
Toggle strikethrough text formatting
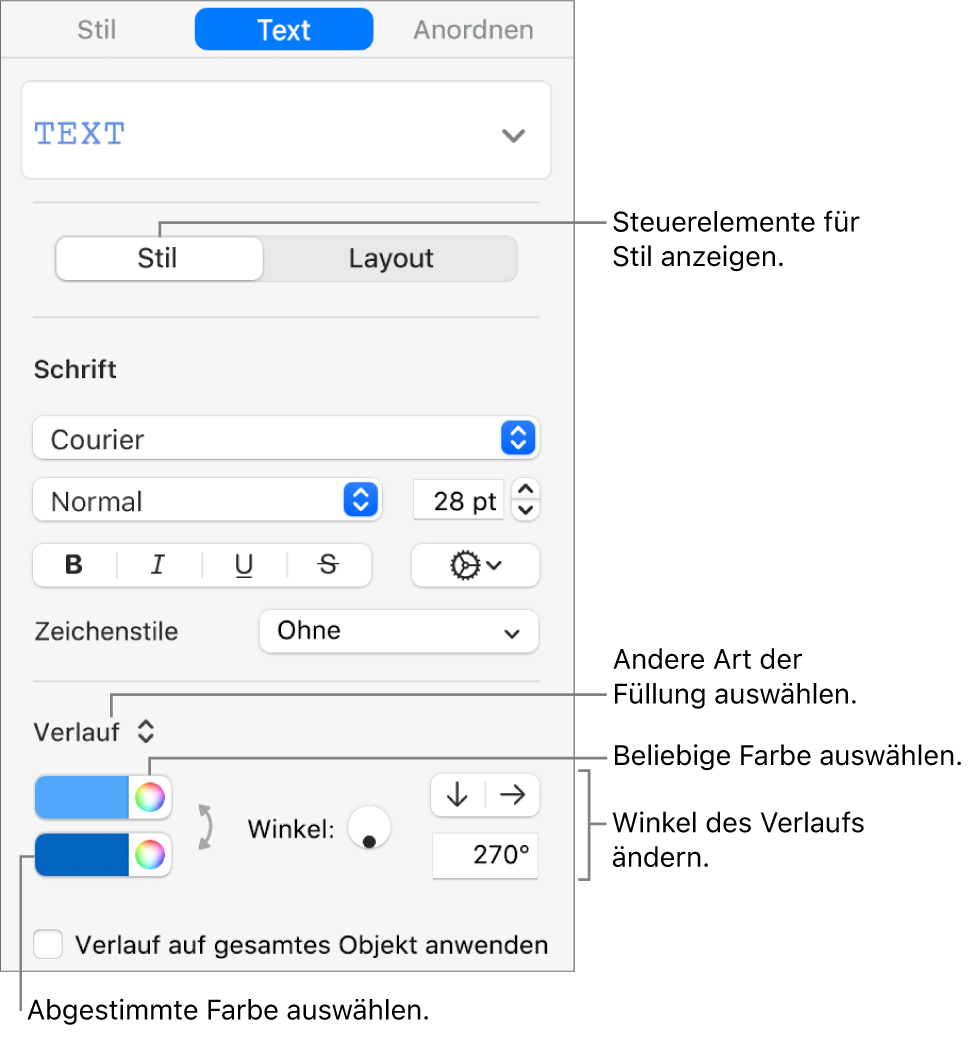[328, 565]
